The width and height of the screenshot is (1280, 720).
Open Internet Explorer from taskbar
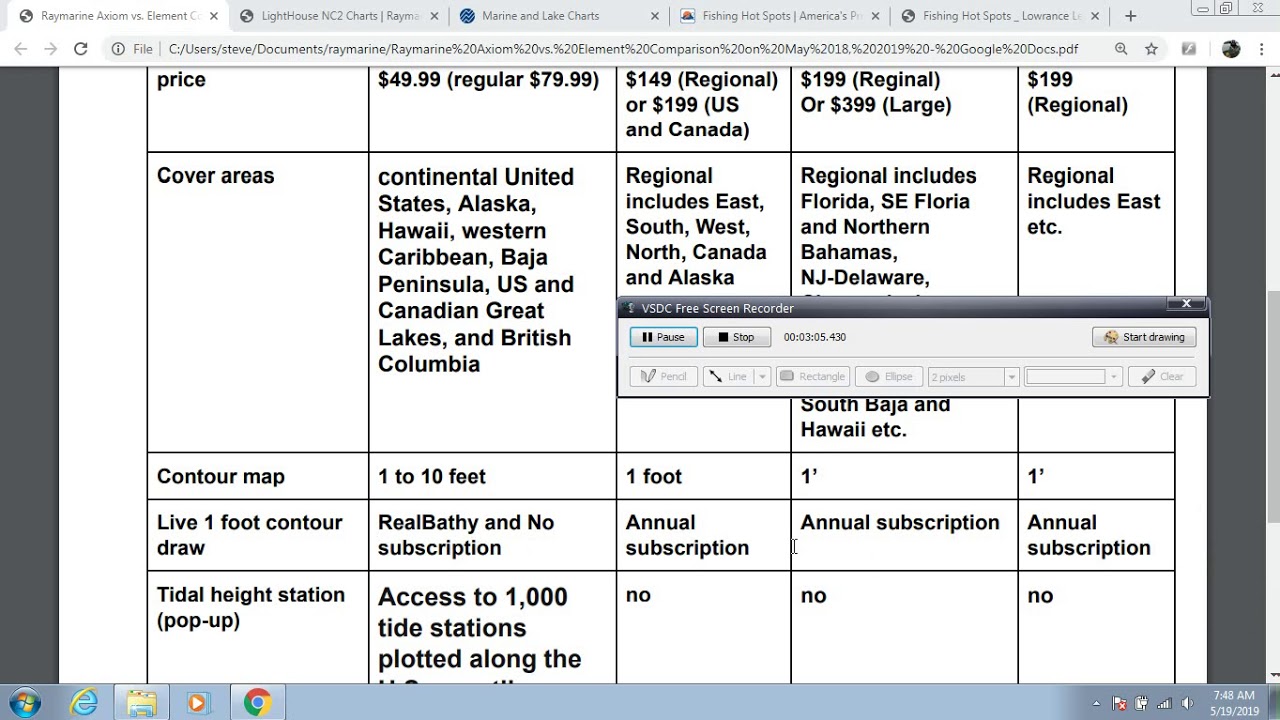(84, 703)
